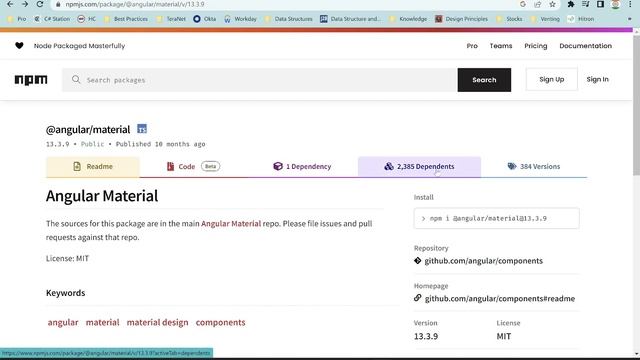Click the magnifier icon in search box
The height and width of the screenshot is (360, 640).
[76, 80]
